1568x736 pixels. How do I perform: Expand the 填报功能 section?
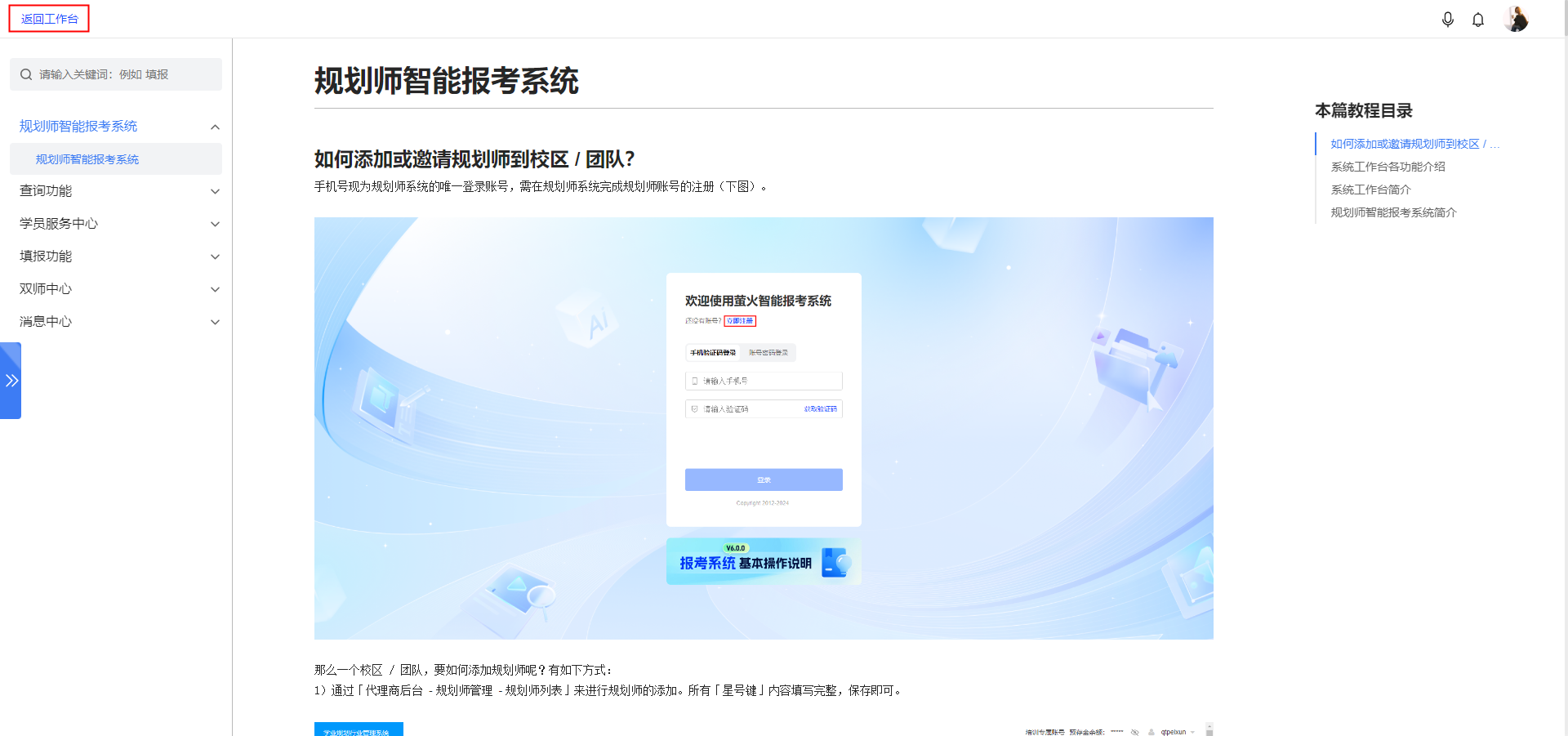click(x=116, y=256)
